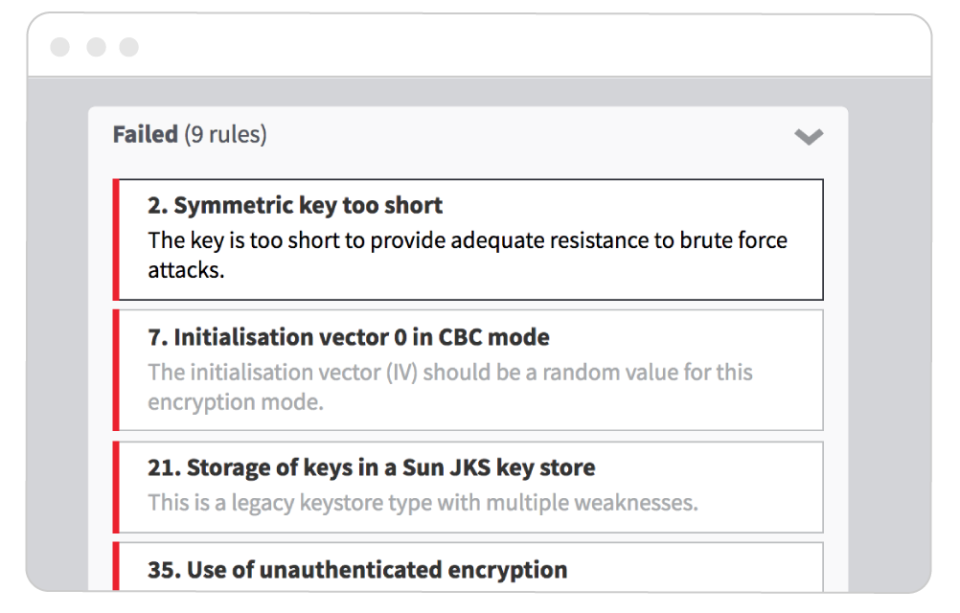This screenshot has width=960, height=613.
Task: Click the initialisation vector random value description
Action: pyautogui.click(x=450, y=386)
